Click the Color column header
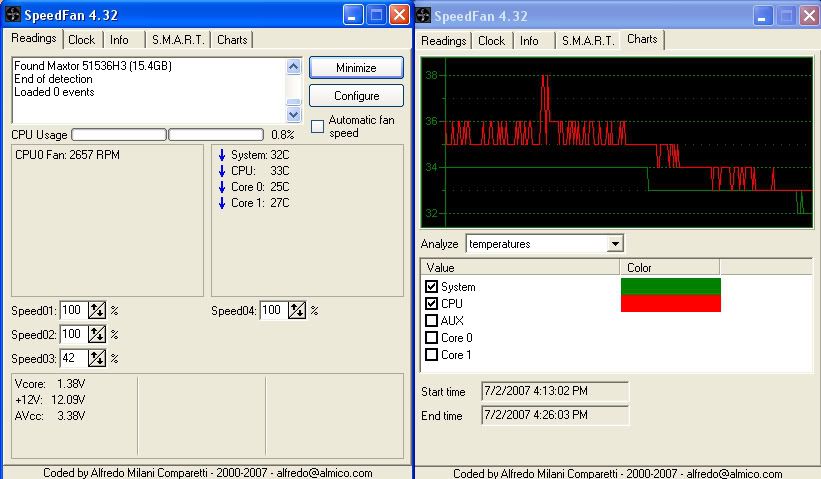Image resolution: width=821 pixels, height=479 pixels. [x=670, y=268]
